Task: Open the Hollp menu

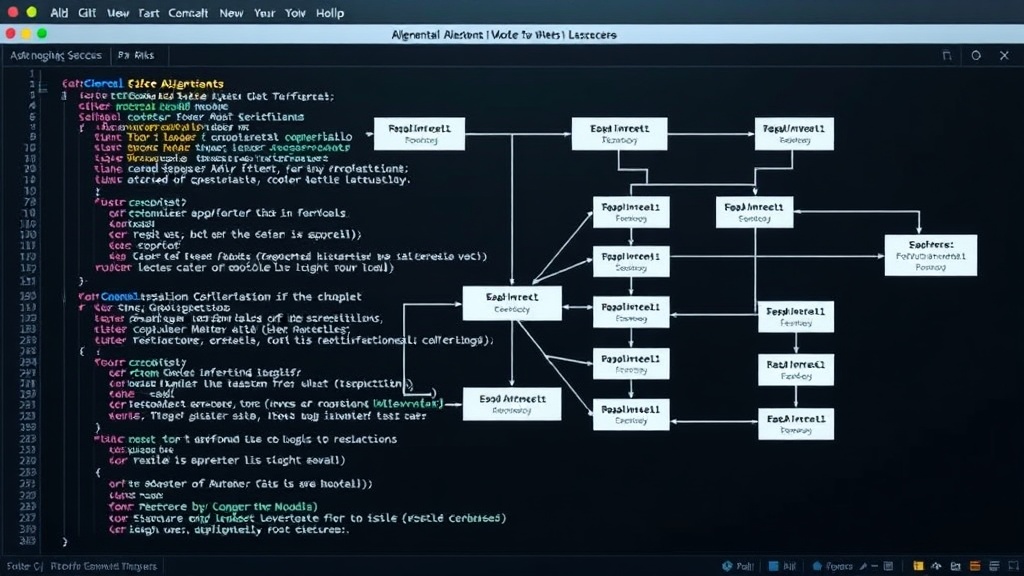Action: pos(330,13)
